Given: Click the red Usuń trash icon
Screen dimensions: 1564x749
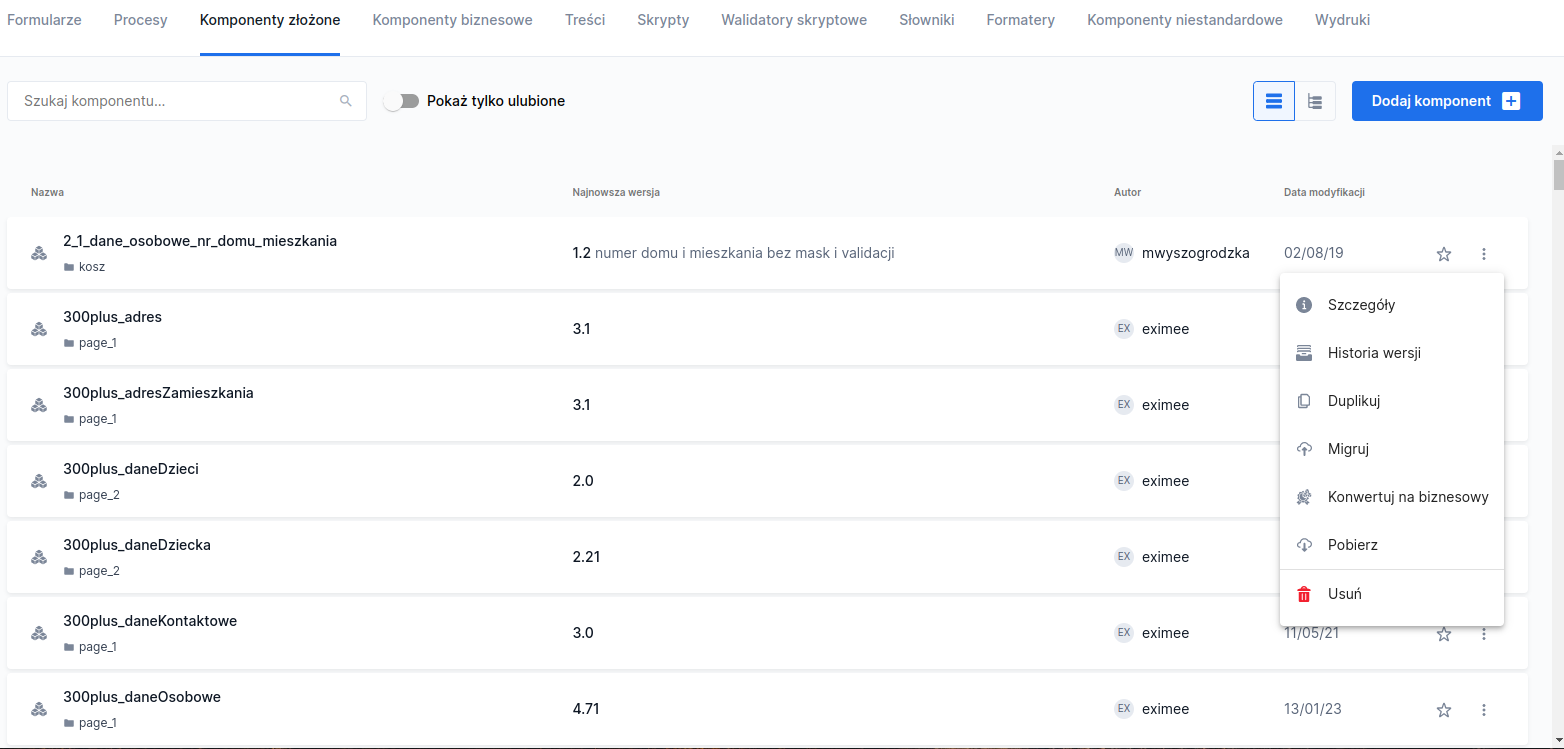Looking at the screenshot, I should [x=1304, y=594].
